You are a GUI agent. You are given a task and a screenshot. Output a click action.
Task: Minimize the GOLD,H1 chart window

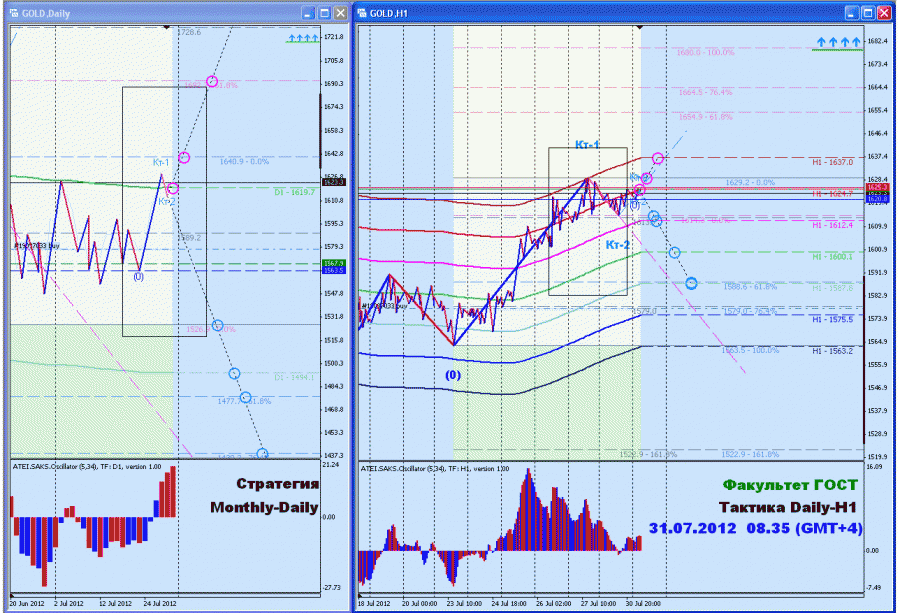click(x=852, y=13)
